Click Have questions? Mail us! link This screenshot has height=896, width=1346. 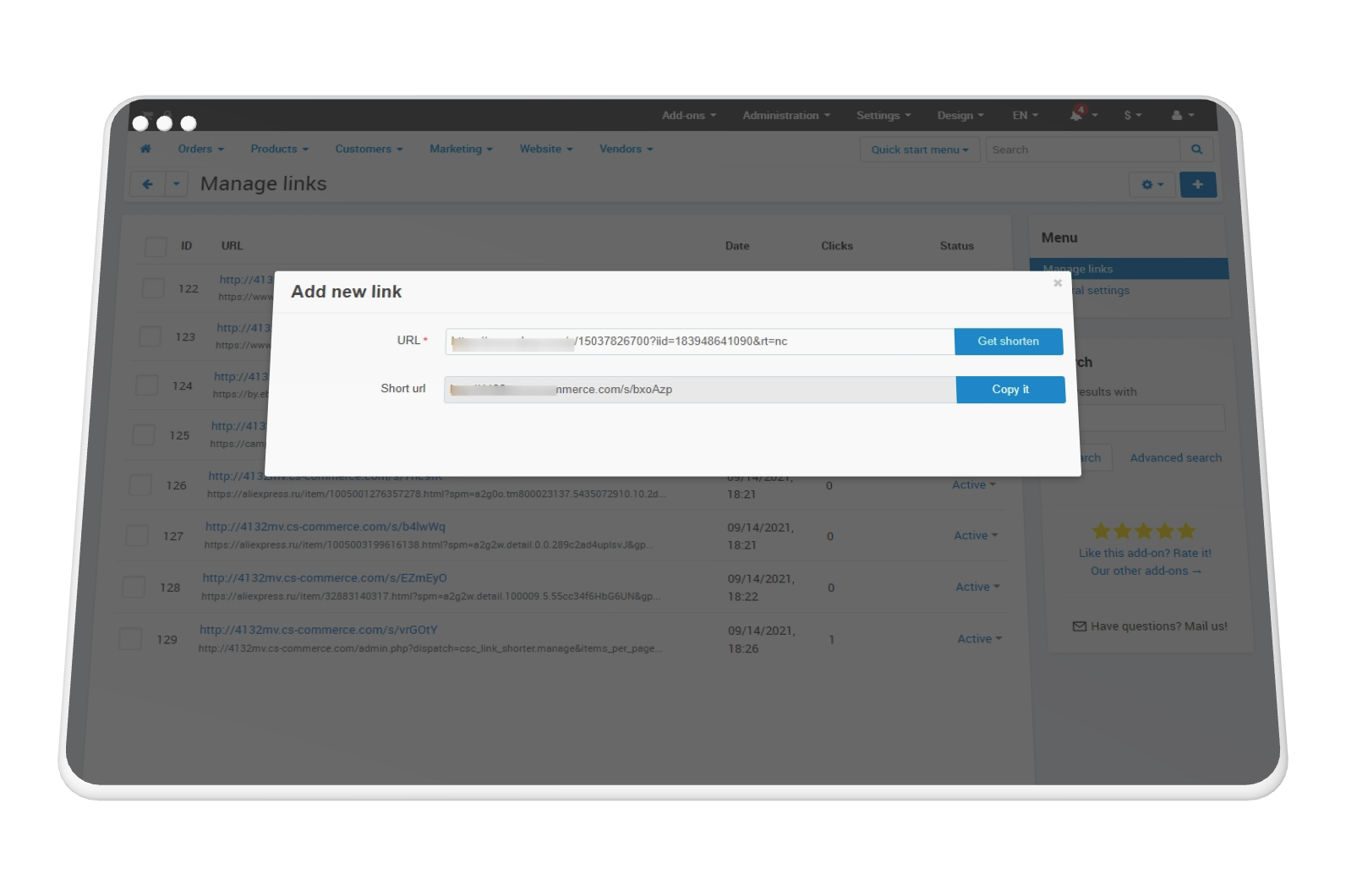pos(1150,626)
